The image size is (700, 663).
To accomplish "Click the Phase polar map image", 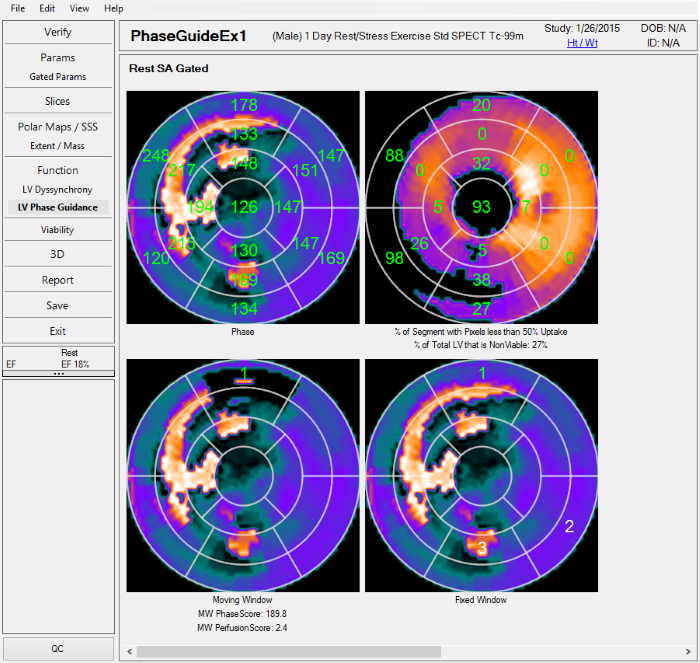I will tap(243, 207).
